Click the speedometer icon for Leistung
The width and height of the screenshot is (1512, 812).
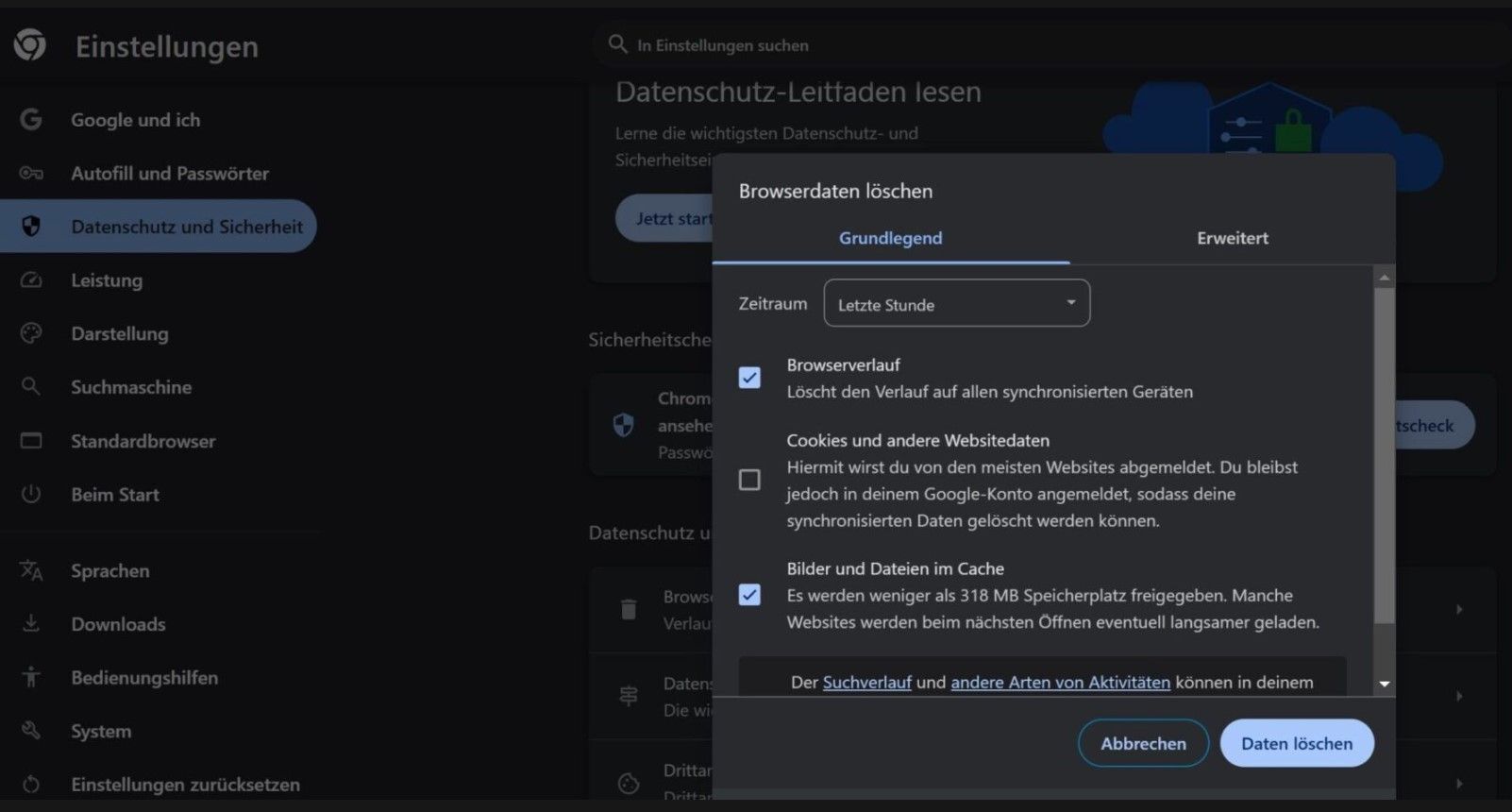click(x=31, y=280)
